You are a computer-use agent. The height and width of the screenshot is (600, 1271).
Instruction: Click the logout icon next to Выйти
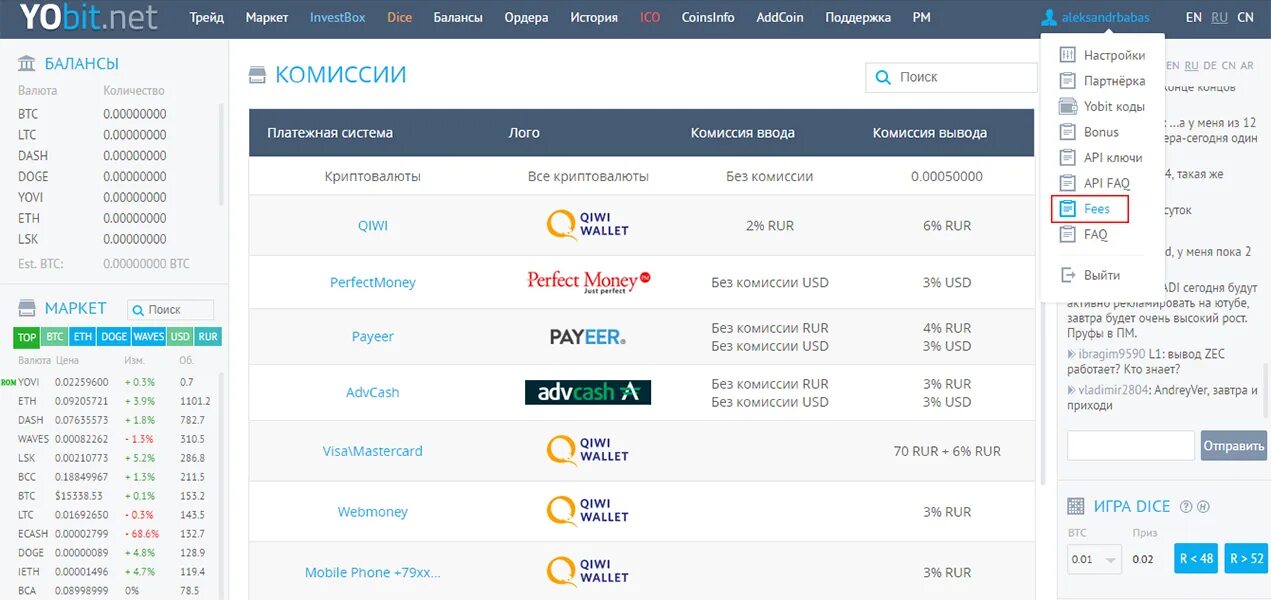[1067, 274]
